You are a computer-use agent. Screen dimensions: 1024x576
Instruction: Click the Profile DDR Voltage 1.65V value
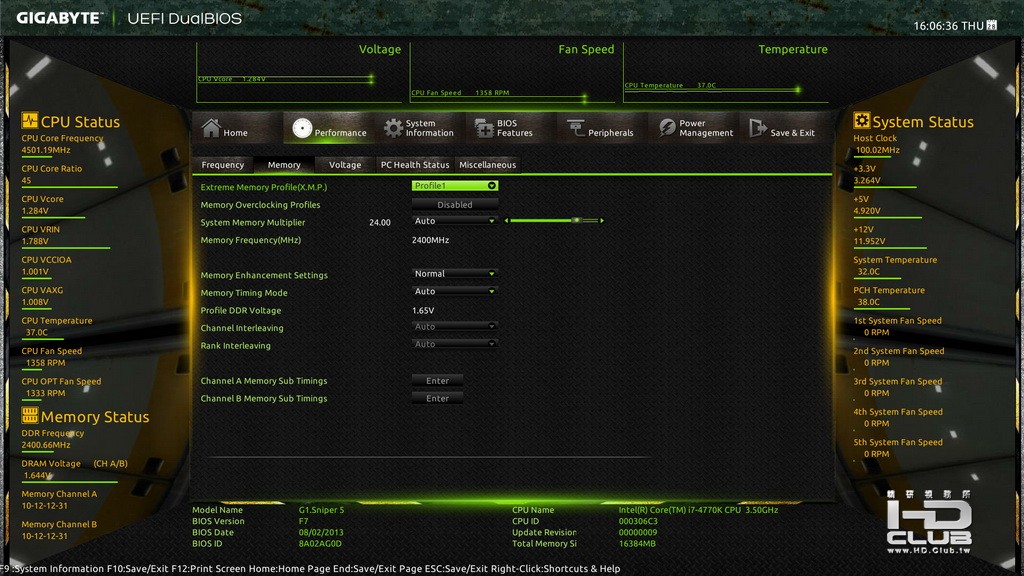click(x=423, y=310)
